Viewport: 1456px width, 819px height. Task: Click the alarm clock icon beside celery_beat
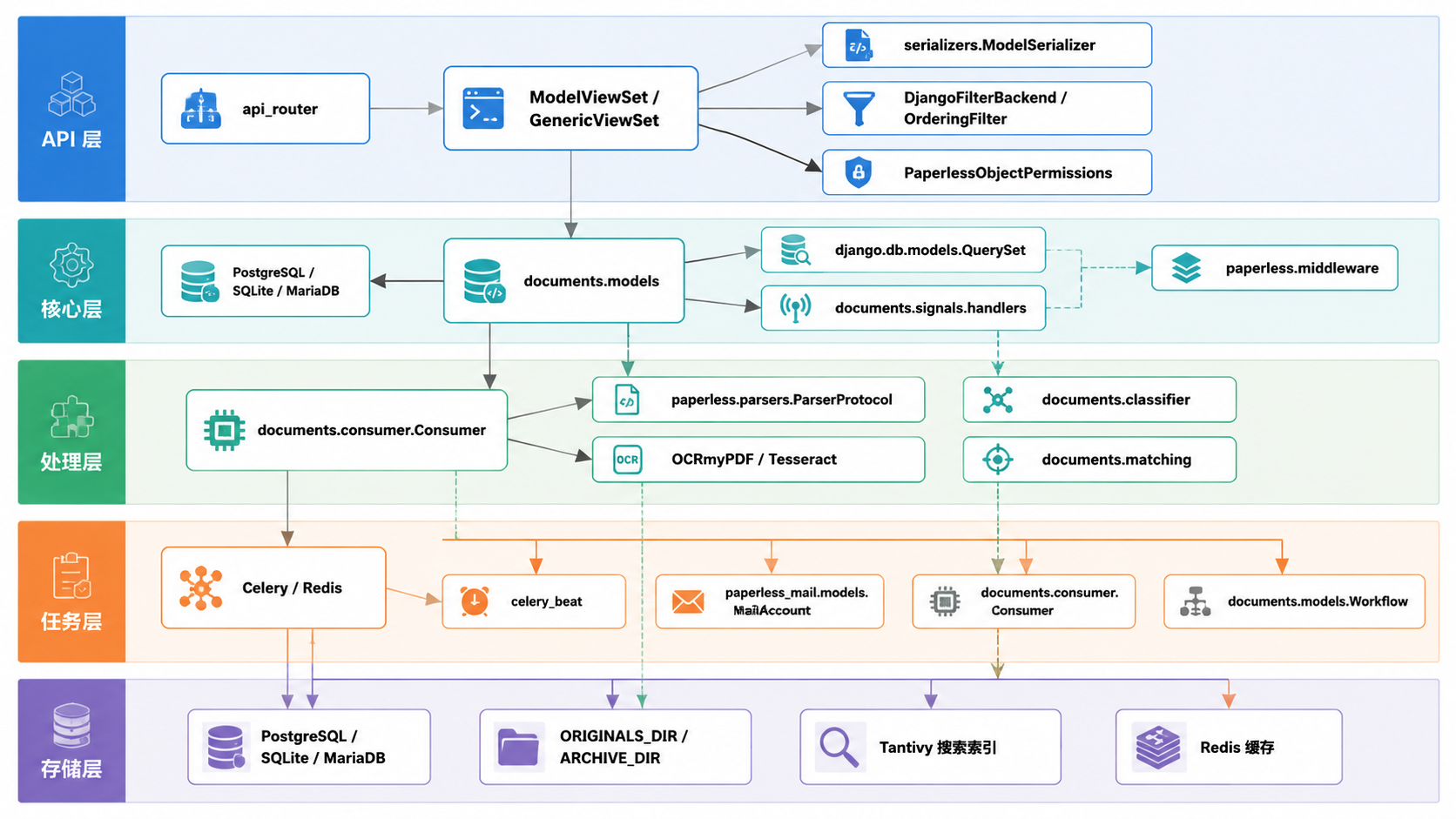[x=475, y=601]
